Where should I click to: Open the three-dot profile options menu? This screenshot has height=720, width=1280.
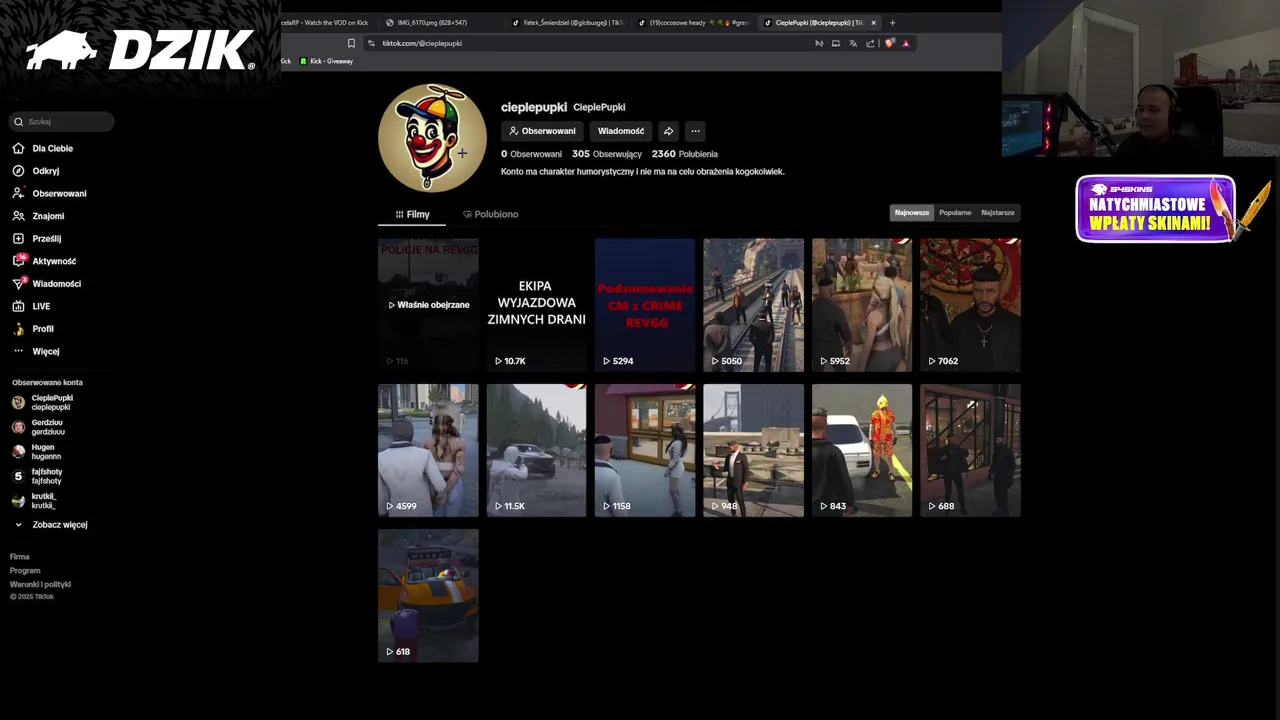(x=695, y=131)
